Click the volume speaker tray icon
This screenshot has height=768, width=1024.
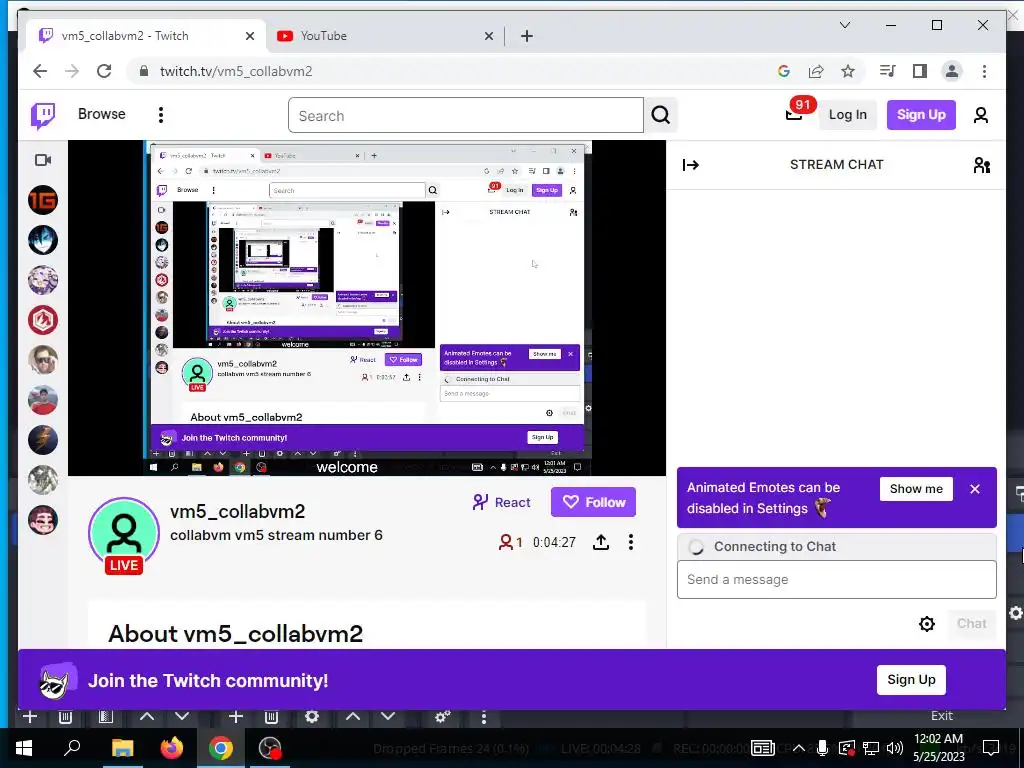895,748
